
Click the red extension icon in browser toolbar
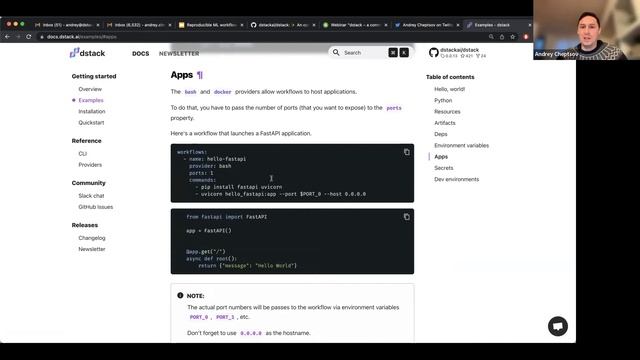point(526,37)
